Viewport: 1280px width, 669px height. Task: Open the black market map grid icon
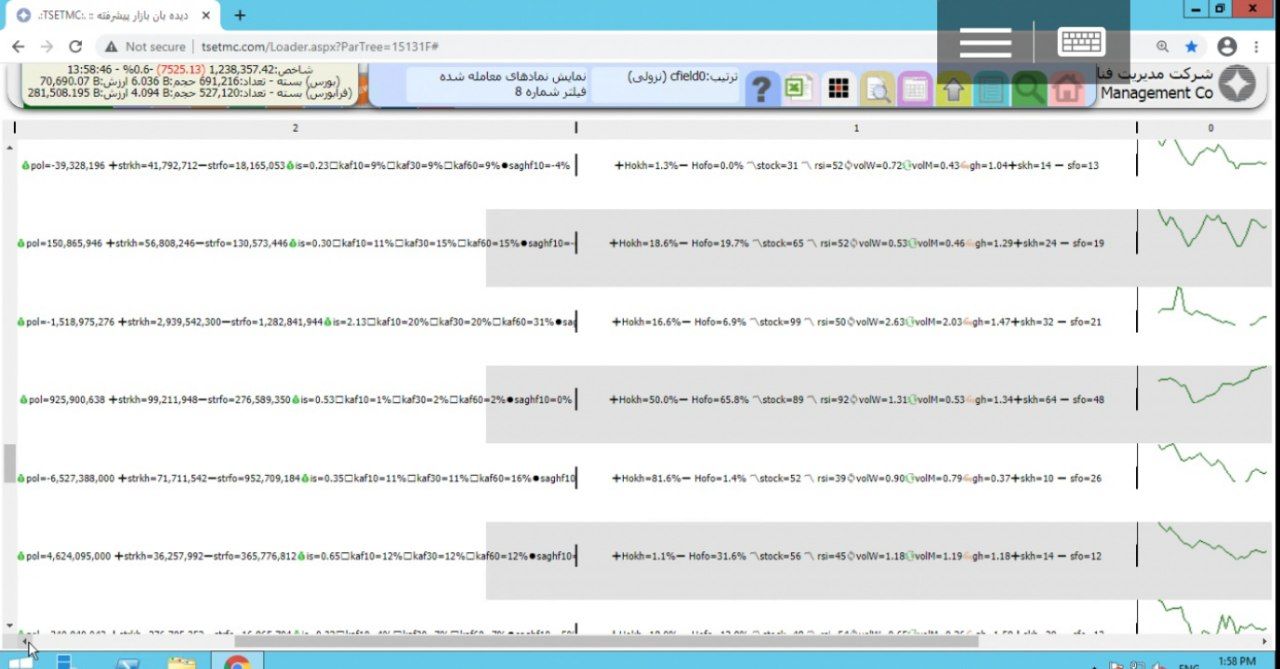point(838,89)
